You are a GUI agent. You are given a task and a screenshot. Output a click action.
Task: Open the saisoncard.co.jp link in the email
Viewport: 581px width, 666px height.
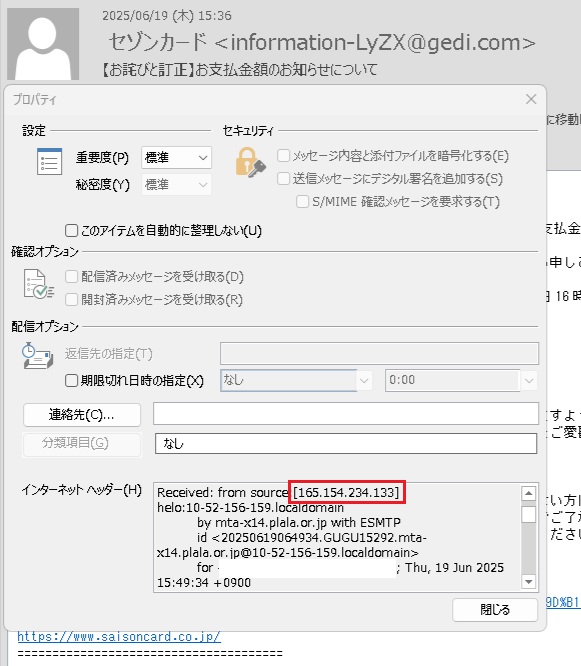coord(119,637)
